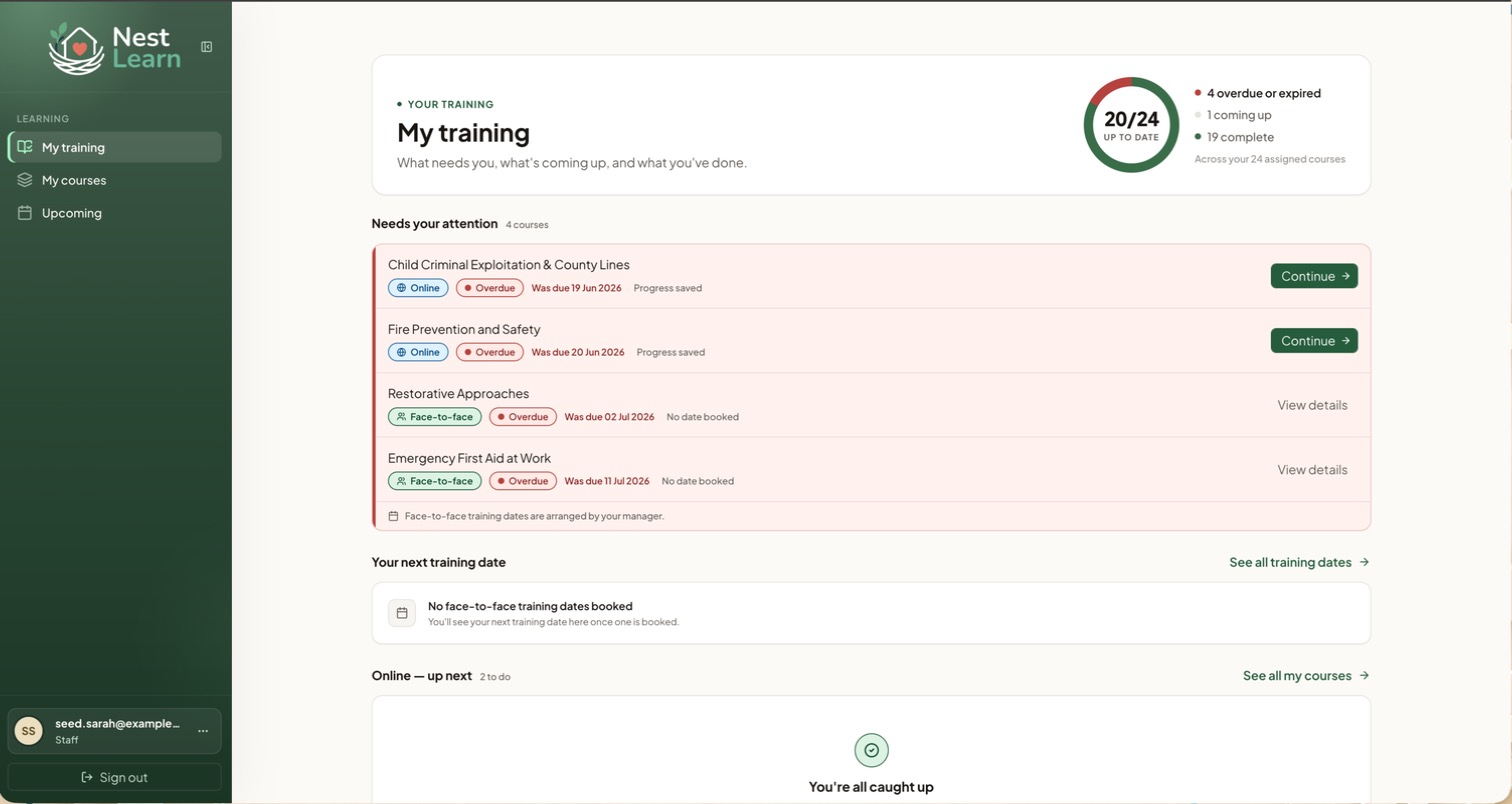Continue the Fire Prevention and Safety course
The image size is (1512, 804).
pyautogui.click(x=1314, y=341)
